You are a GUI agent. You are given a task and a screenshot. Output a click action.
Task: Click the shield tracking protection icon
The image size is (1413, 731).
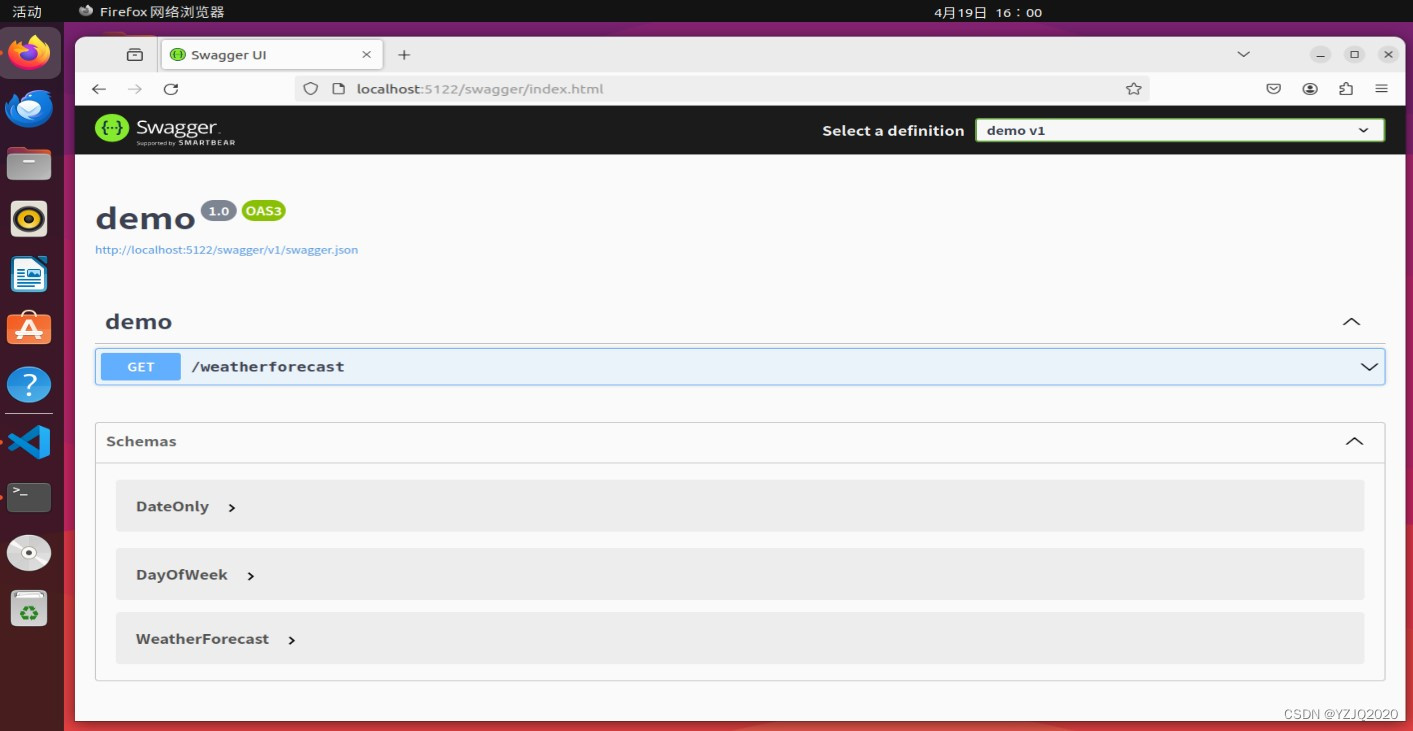tap(311, 89)
